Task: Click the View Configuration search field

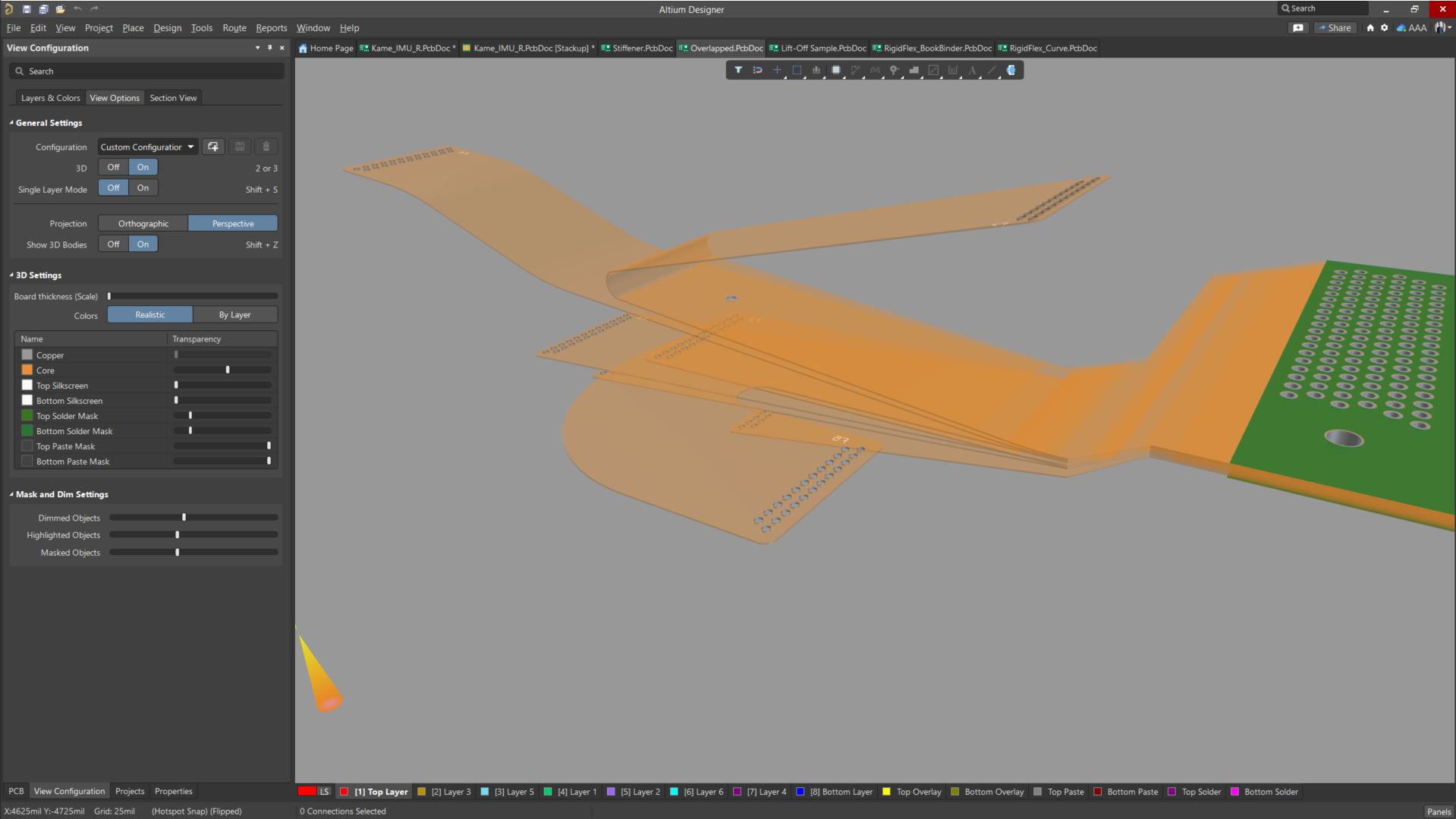Action: 146,71
